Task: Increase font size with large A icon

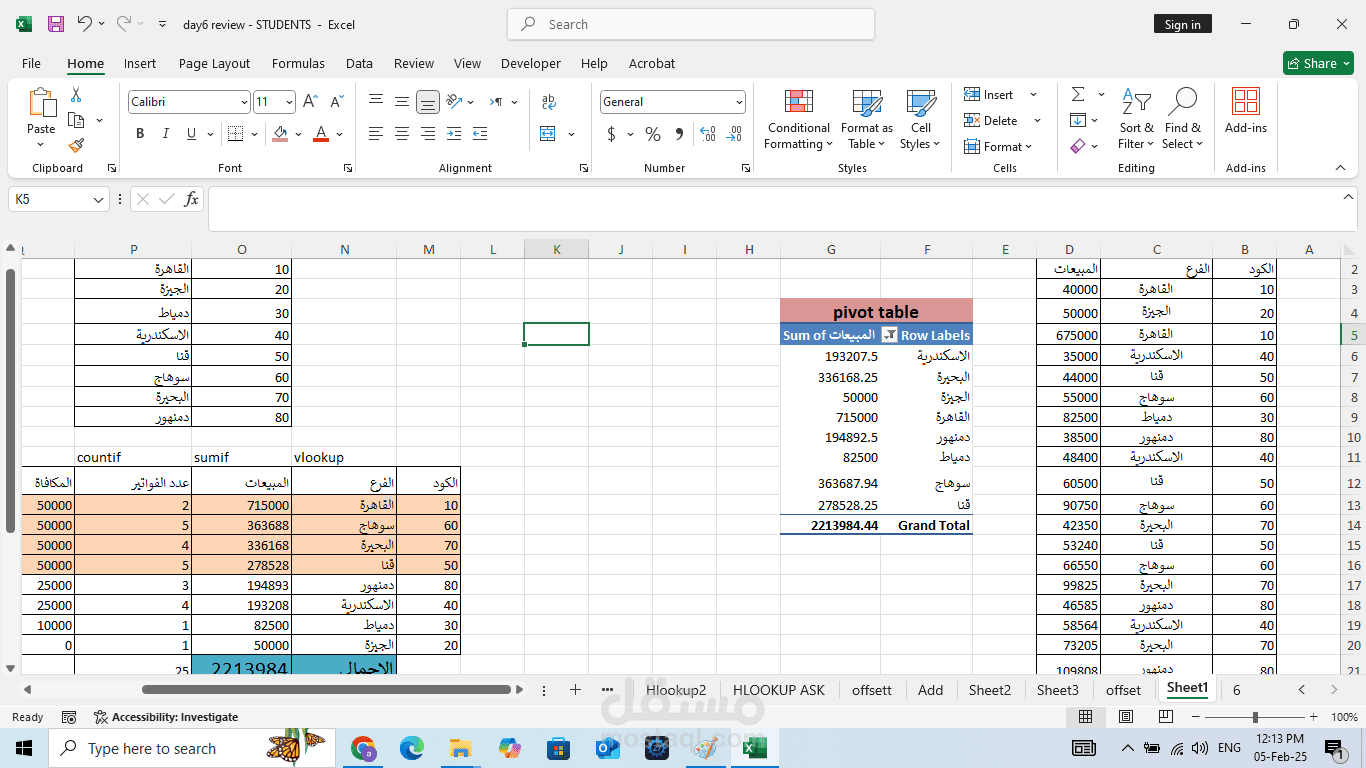Action: pyautogui.click(x=310, y=102)
